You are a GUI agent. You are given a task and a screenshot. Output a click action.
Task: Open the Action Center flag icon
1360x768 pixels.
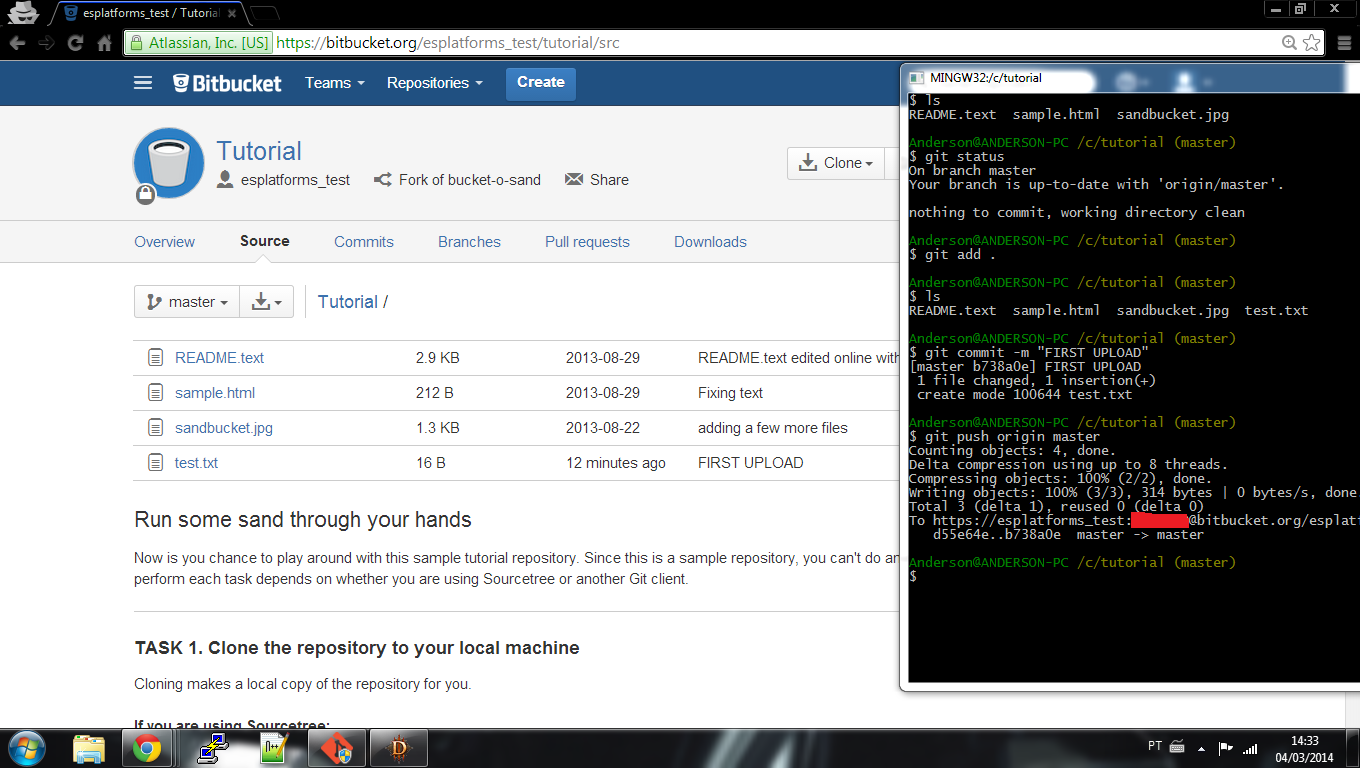1225,748
